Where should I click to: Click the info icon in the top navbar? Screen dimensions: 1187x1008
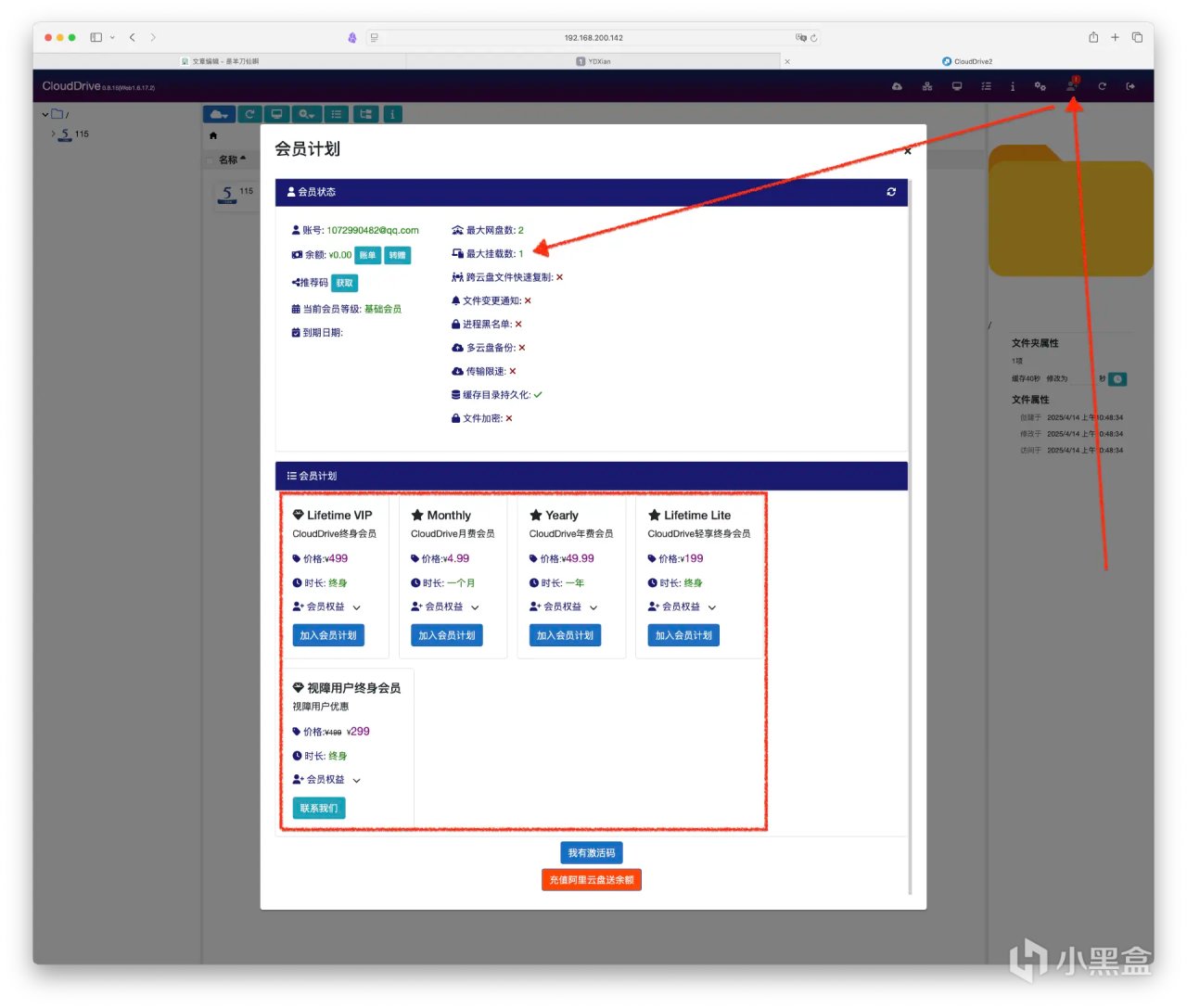[1013, 86]
